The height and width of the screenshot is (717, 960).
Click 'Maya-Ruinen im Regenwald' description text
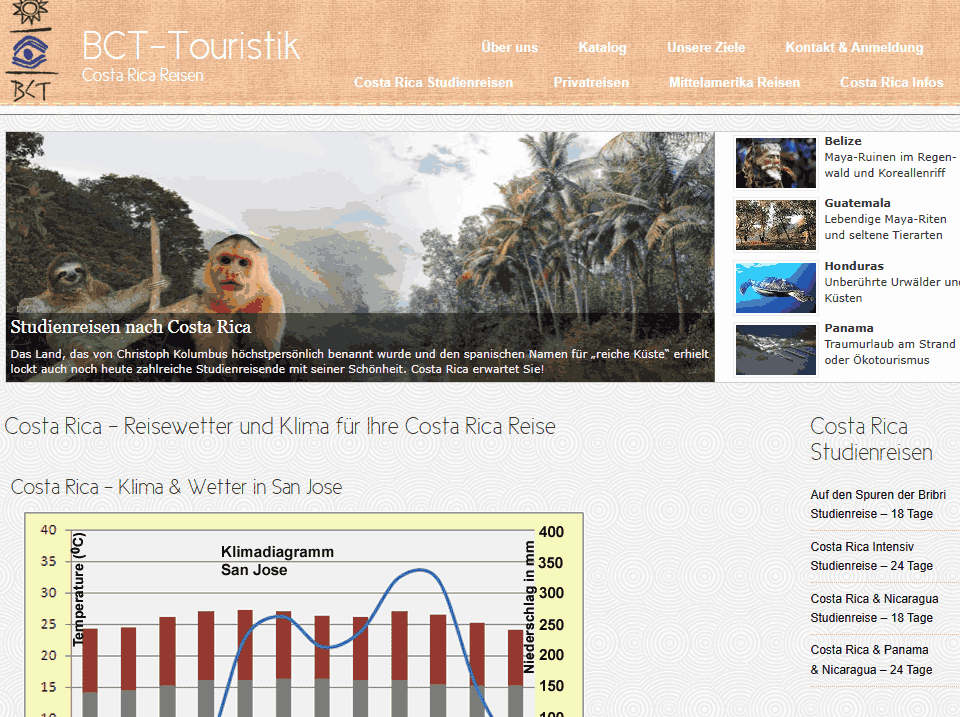(890, 165)
